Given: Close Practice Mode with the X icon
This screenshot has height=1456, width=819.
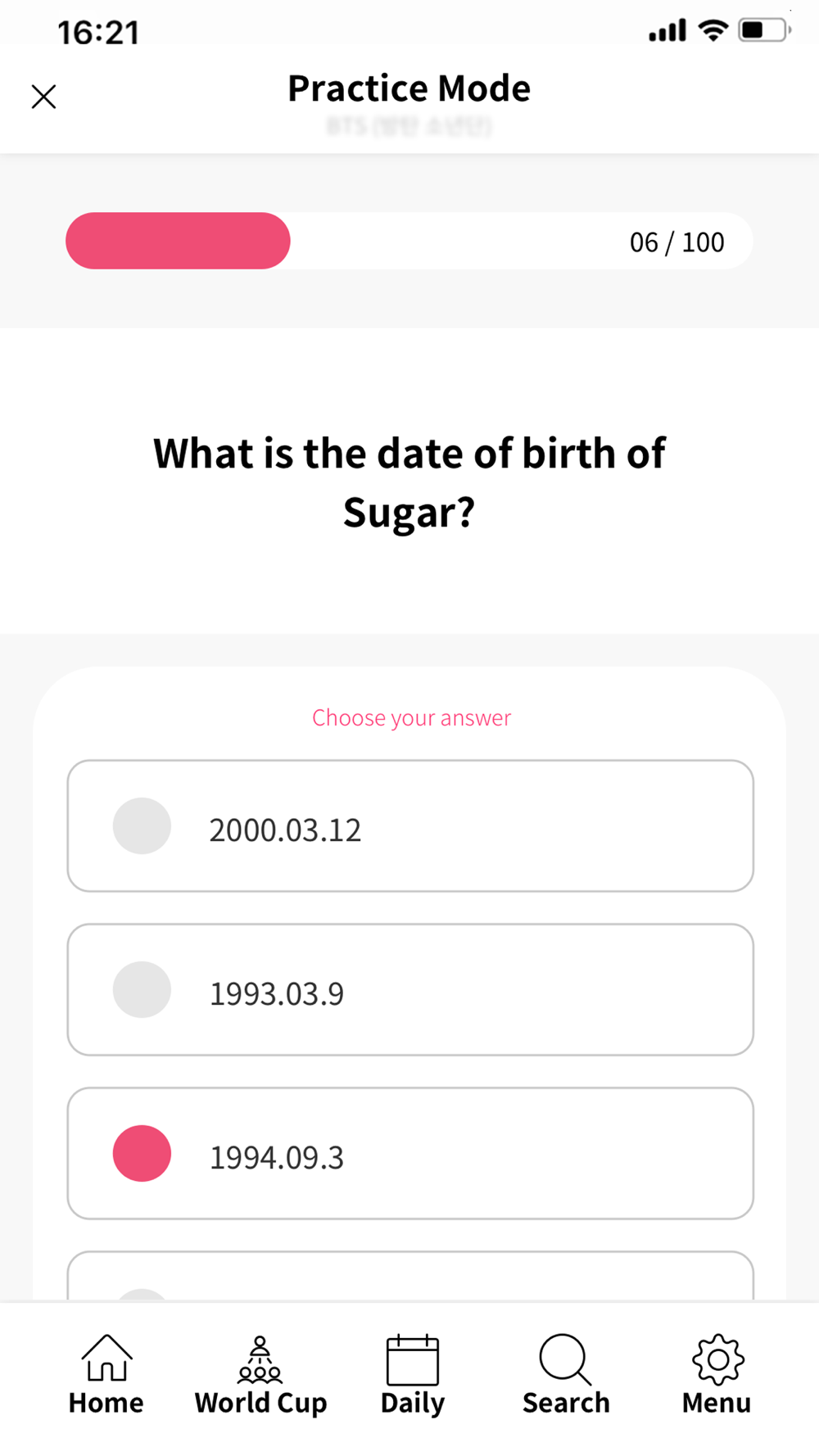Looking at the screenshot, I should coord(43,97).
